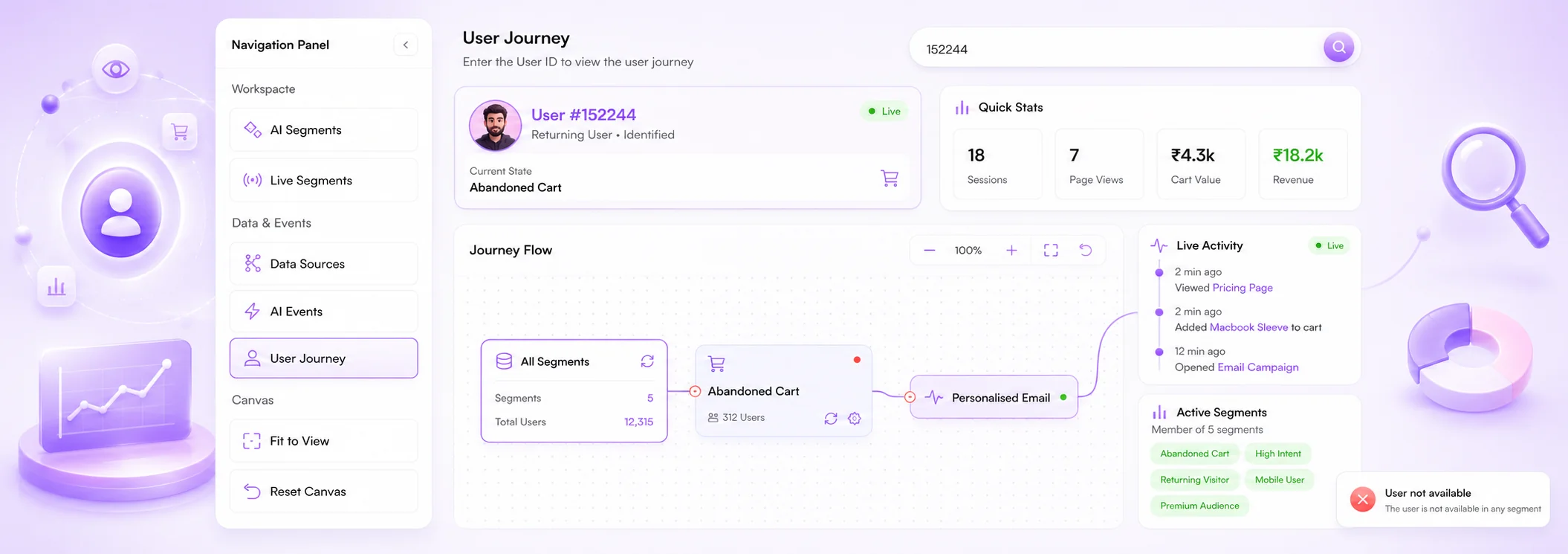
Task: Click the Total Users value 12,315
Action: pyautogui.click(x=638, y=422)
